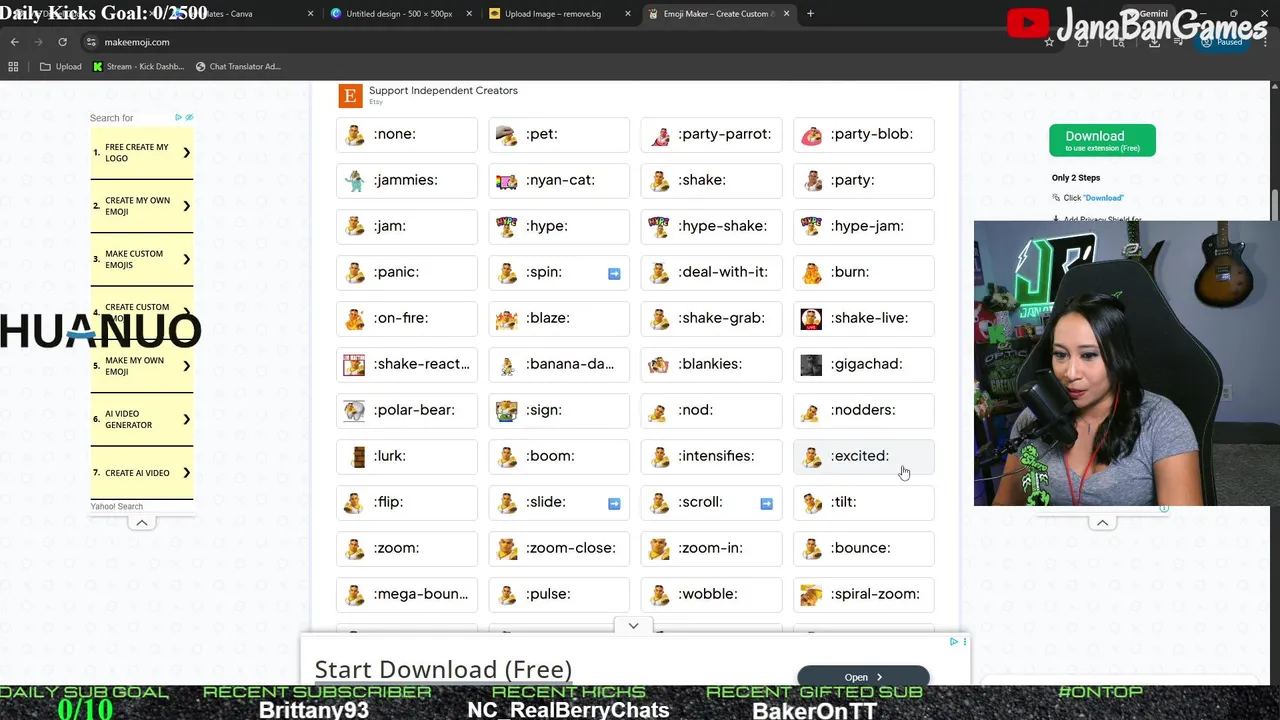
Task: Click the Open button in bottom ad
Action: 863,677
